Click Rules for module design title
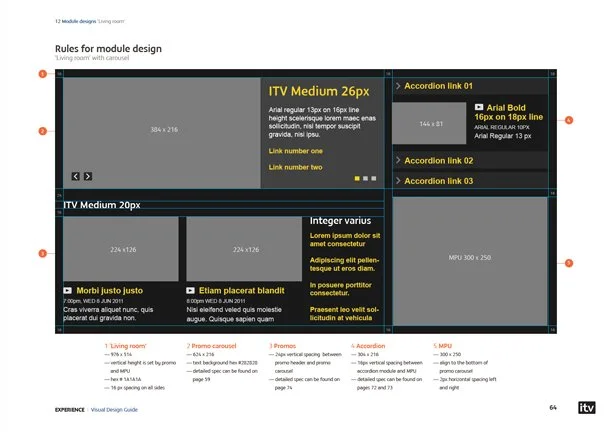612x440 pixels. [108, 49]
